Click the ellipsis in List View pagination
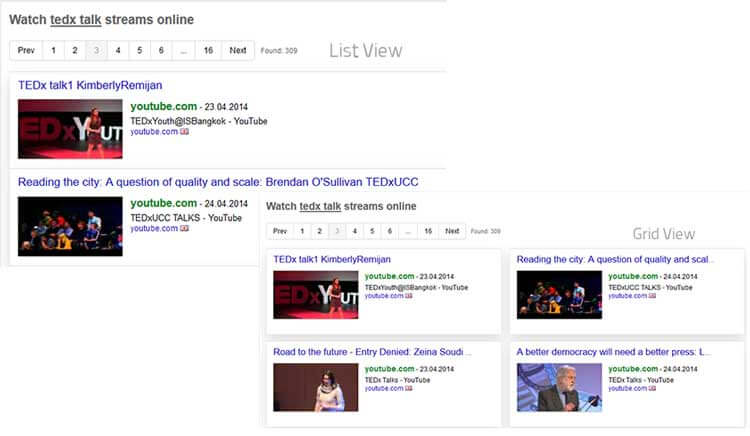750x436 pixels. (183, 50)
